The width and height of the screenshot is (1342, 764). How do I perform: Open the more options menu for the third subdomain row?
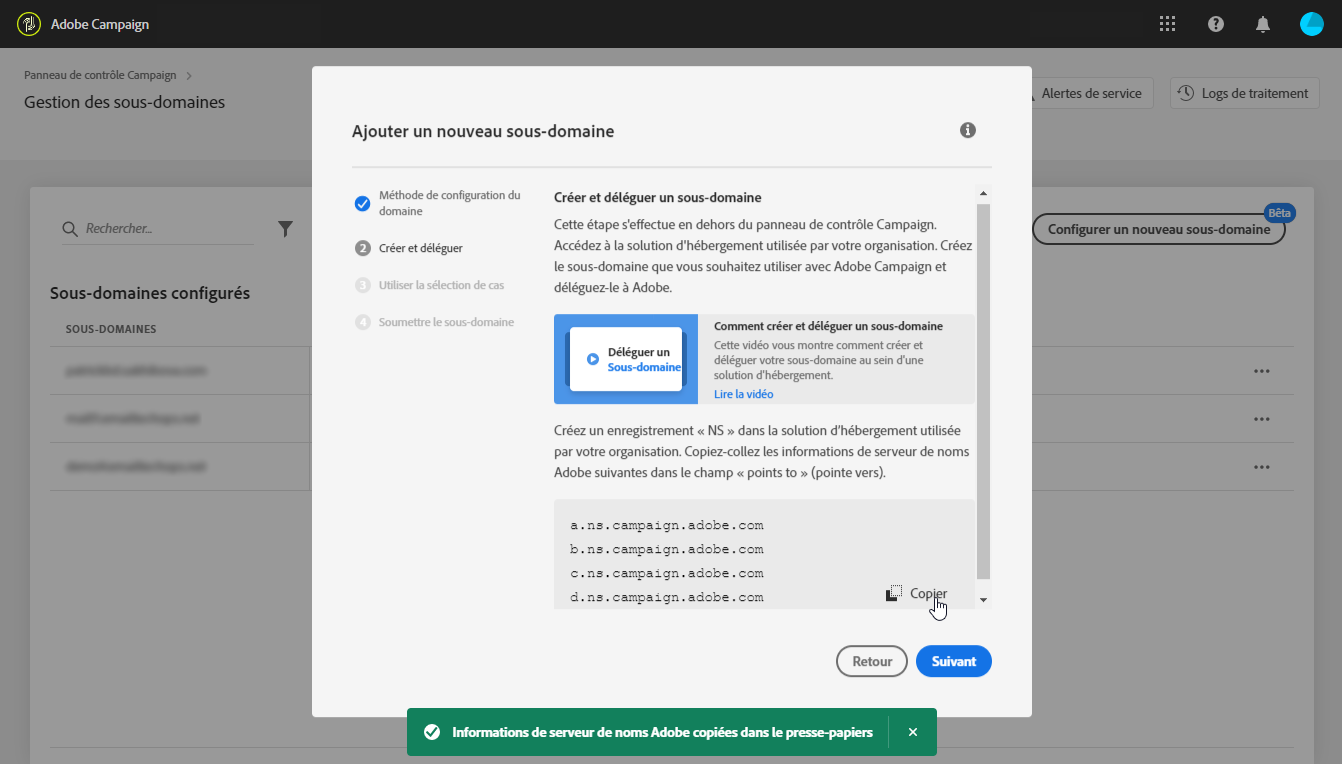(x=1262, y=467)
